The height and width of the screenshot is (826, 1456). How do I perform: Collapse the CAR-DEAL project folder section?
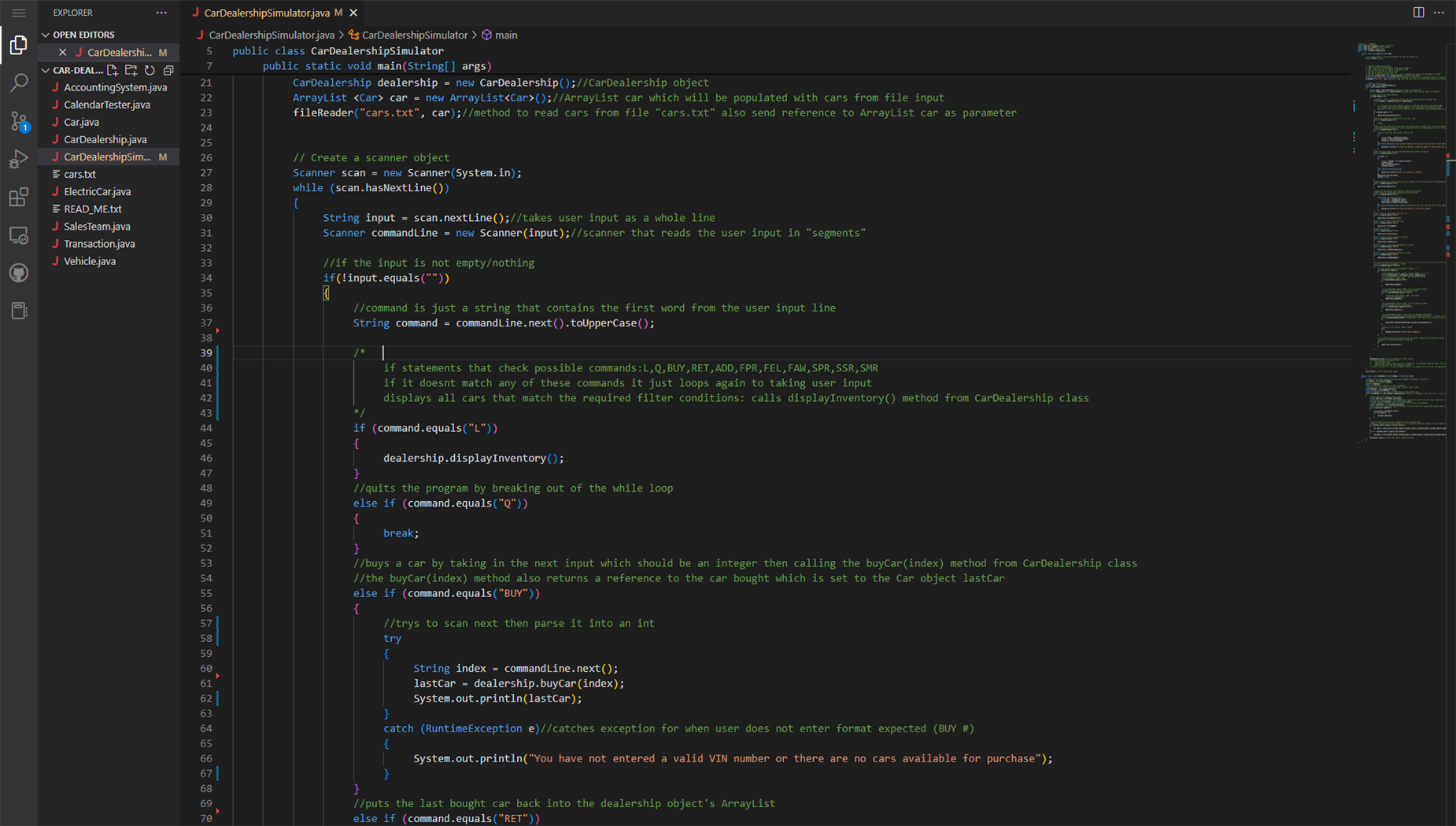point(46,70)
